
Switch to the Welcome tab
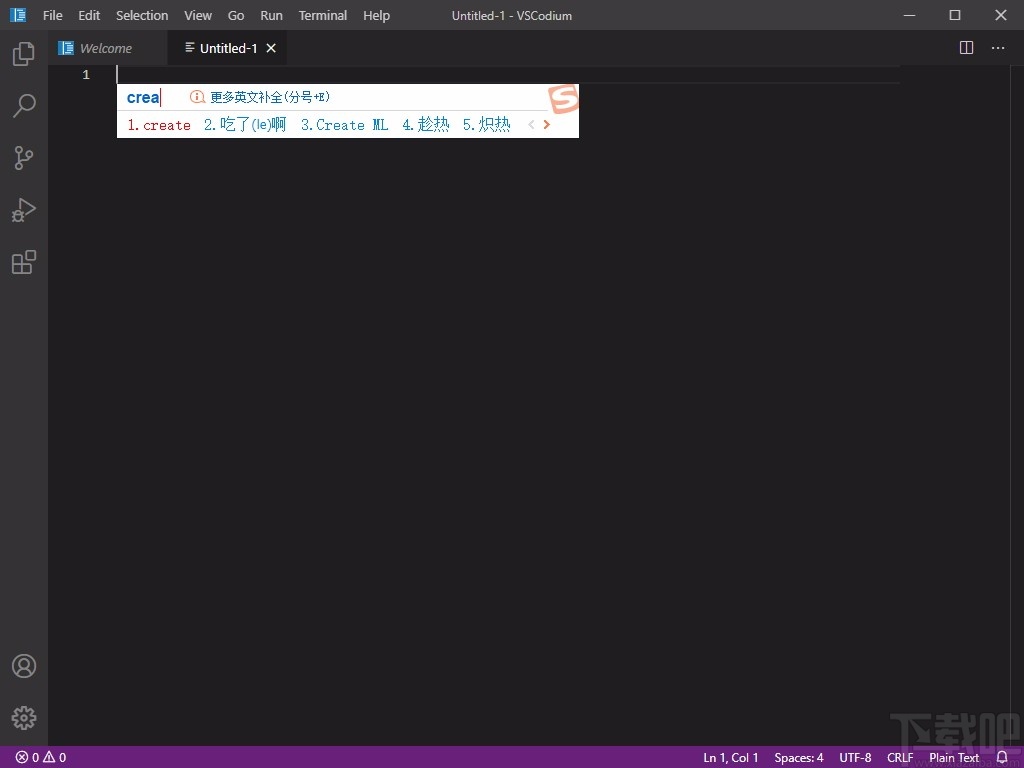pos(104,47)
